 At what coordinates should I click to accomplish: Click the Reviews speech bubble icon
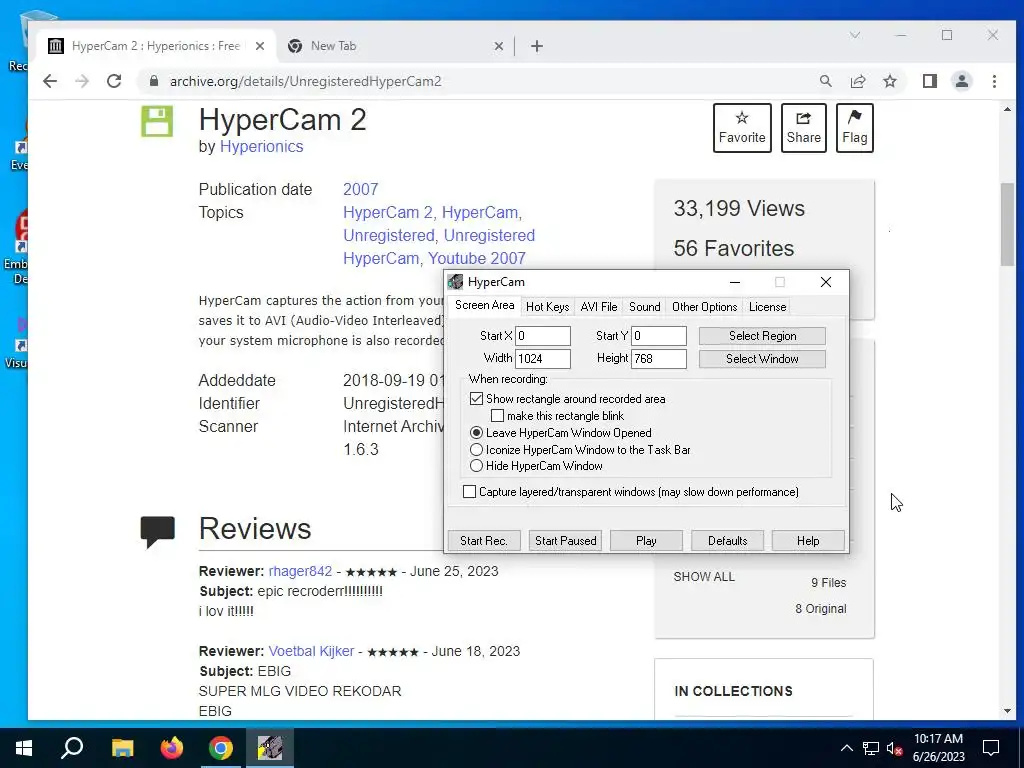tap(157, 532)
